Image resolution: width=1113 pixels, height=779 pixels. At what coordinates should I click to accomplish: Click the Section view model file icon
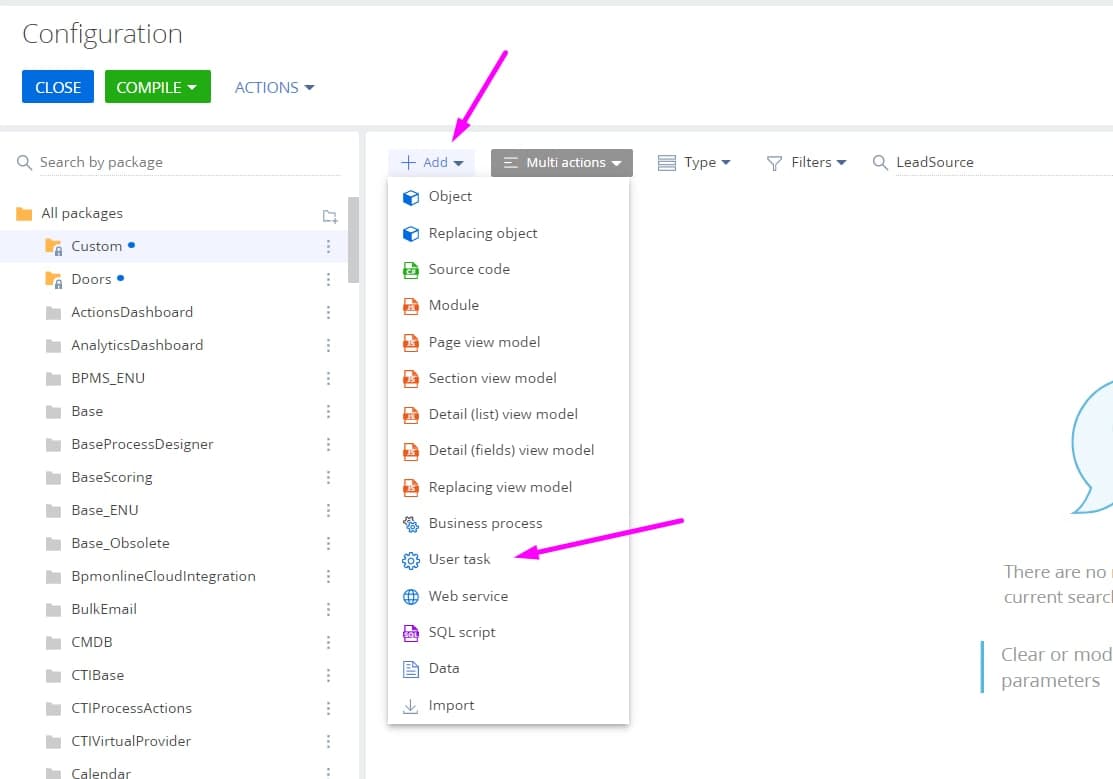click(x=410, y=379)
